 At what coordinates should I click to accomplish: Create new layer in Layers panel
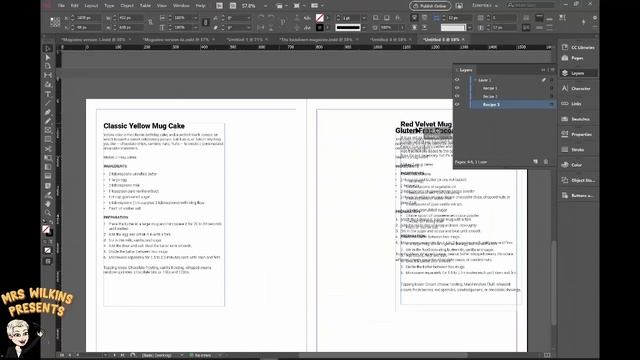pyautogui.click(x=536, y=162)
